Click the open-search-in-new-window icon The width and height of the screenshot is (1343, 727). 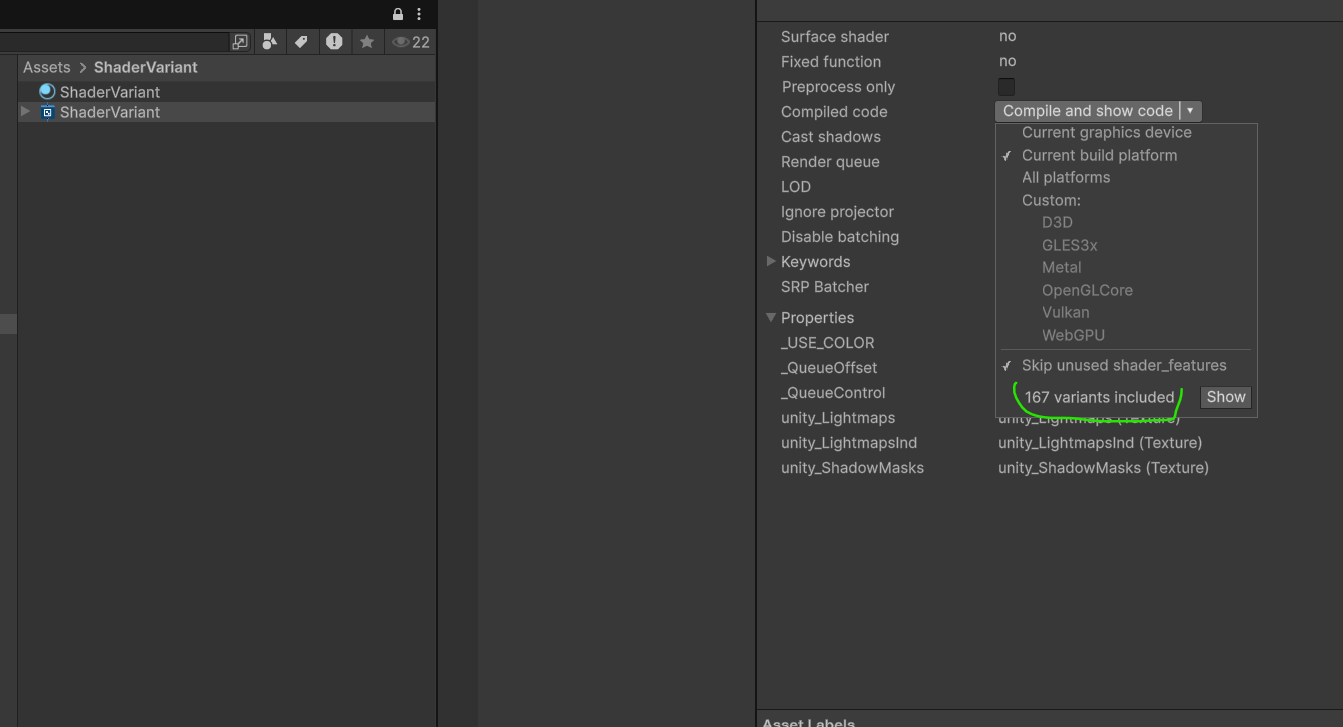point(240,42)
